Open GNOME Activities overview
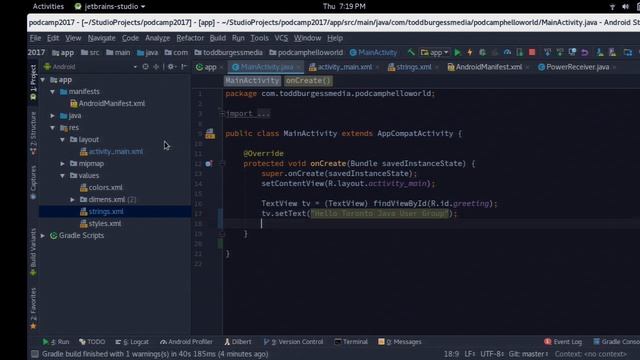Image resolution: width=640 pixels, height=360 pixels. [48, 6]
